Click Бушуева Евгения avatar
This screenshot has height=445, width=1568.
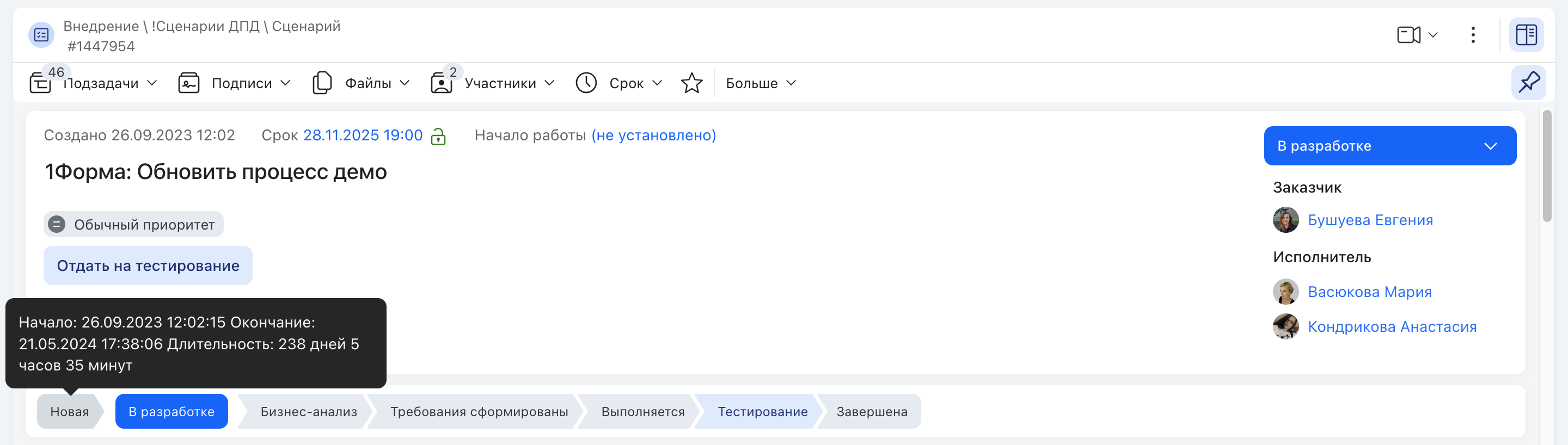(x=1285, y=220)
